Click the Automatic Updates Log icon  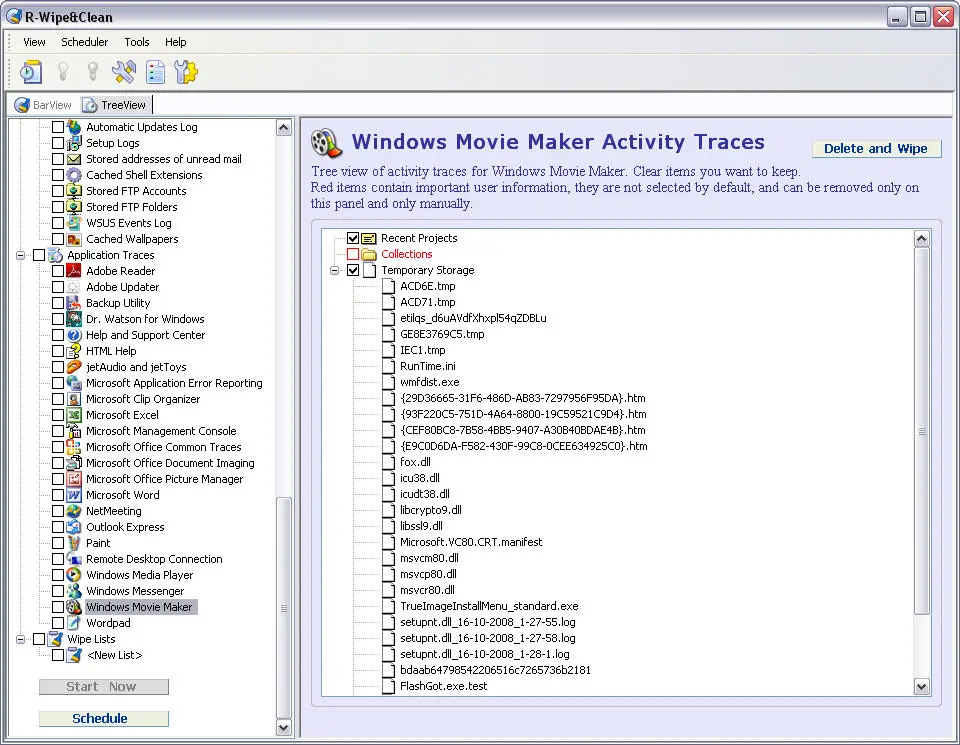coord(74,127)
